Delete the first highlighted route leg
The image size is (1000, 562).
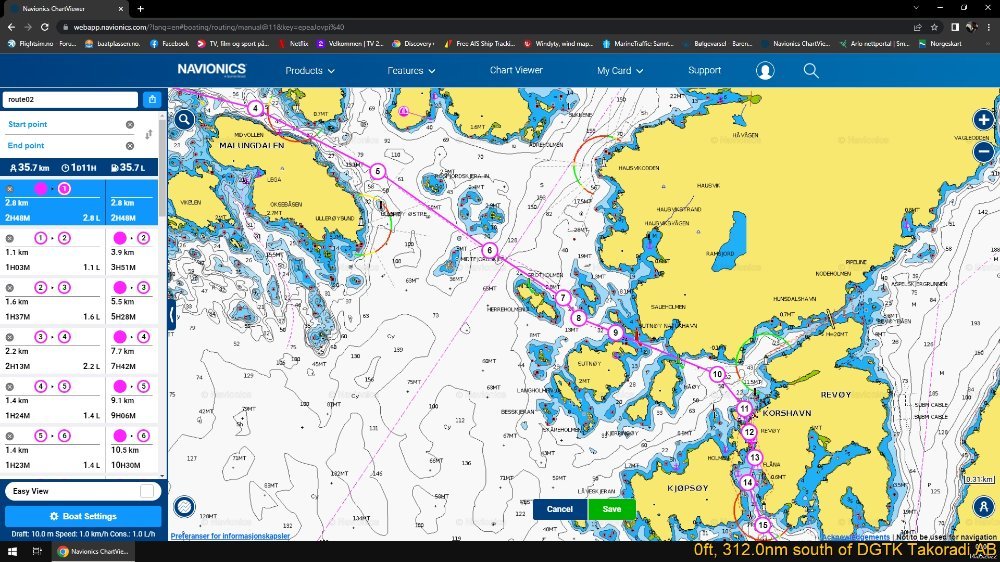point(10,189)
